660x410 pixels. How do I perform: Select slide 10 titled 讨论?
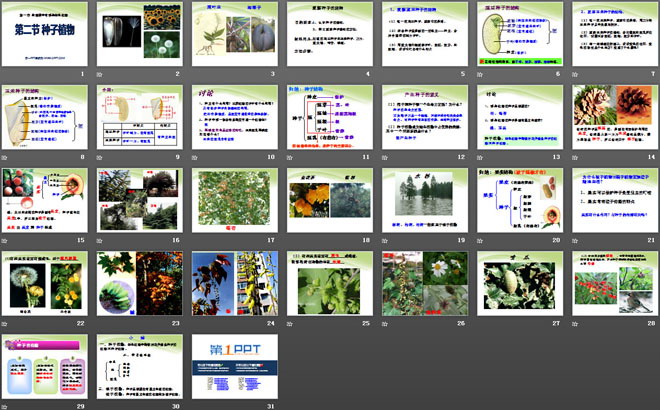(x=236, y=118)
